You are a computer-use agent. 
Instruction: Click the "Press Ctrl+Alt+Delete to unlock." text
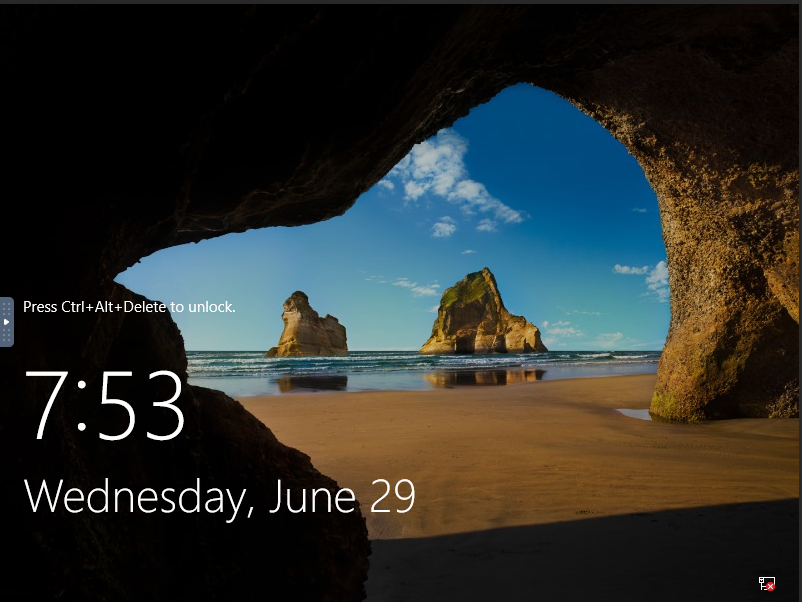(129, 307)
